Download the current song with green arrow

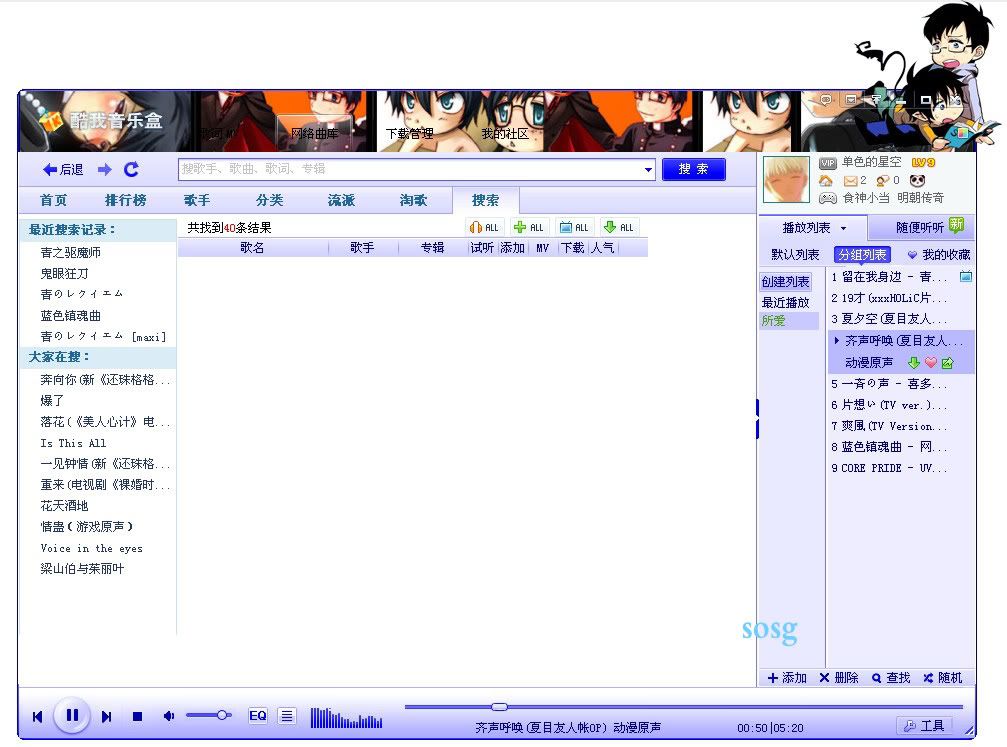click(x=914, y=363)
